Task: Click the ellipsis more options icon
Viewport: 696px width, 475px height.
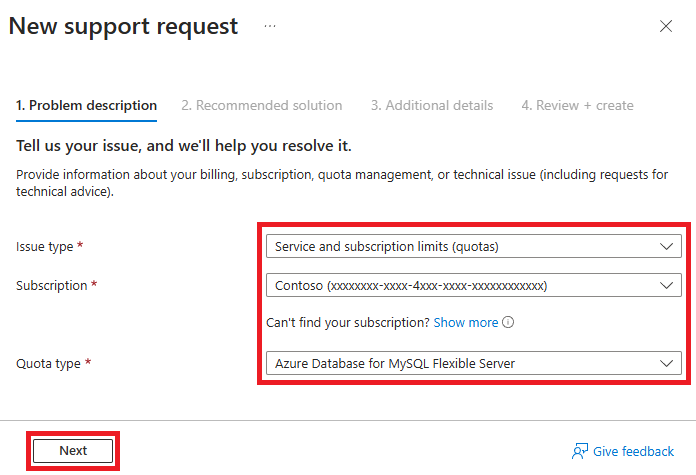Action: [x=269, y=26]
